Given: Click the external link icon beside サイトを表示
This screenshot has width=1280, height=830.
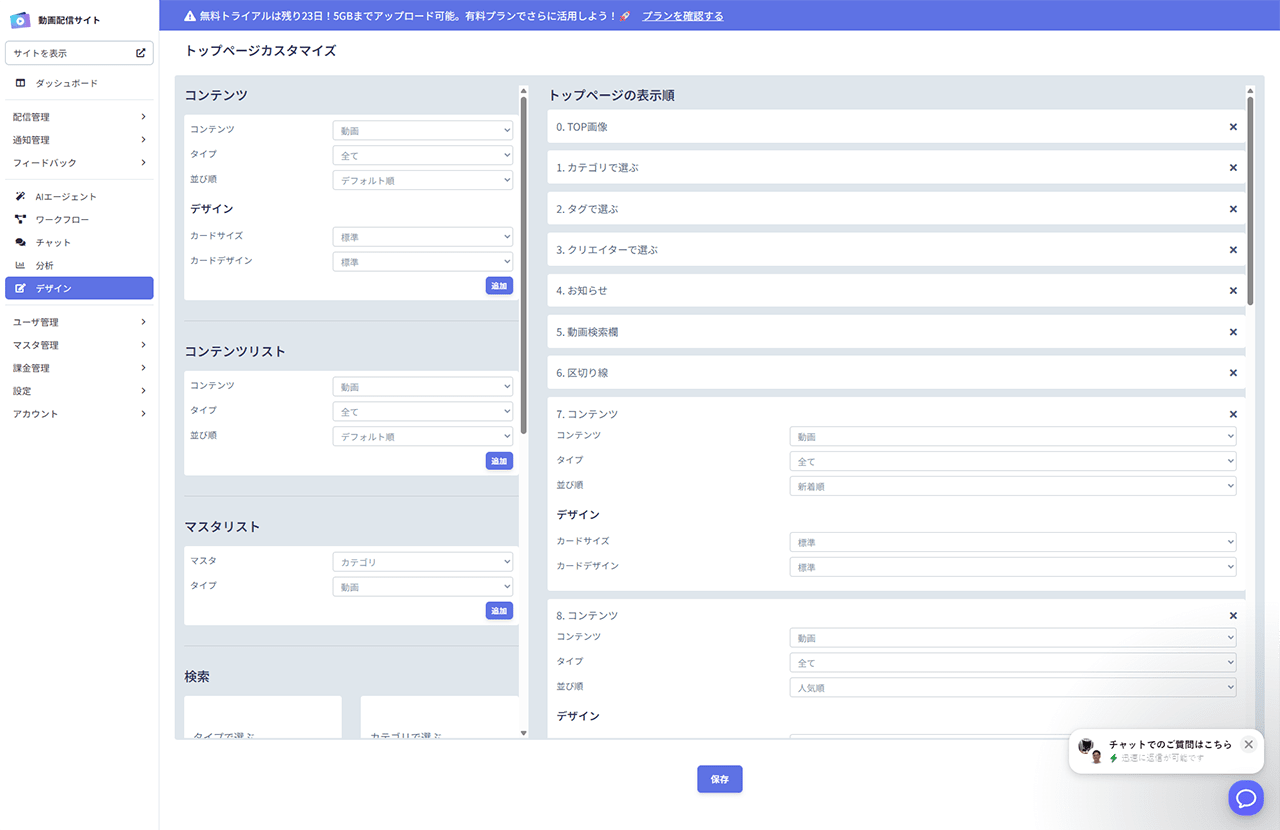Looking at the screenshot, I should pyautogui.click(x=141, y=53).
